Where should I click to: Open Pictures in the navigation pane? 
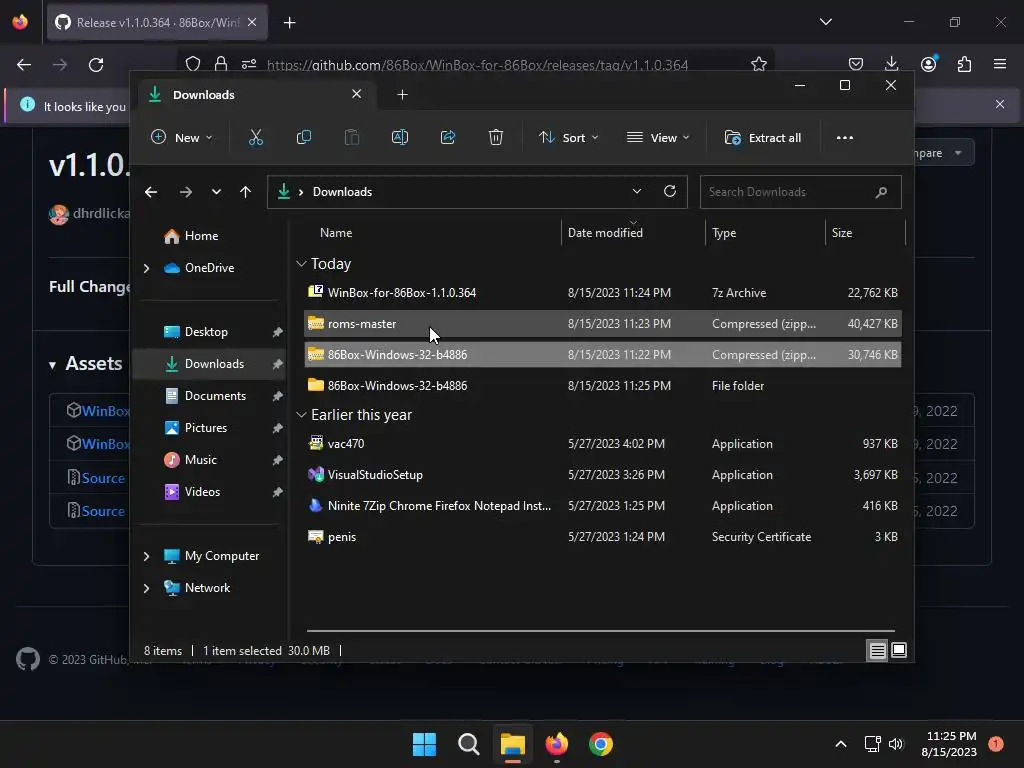point(206,428)
